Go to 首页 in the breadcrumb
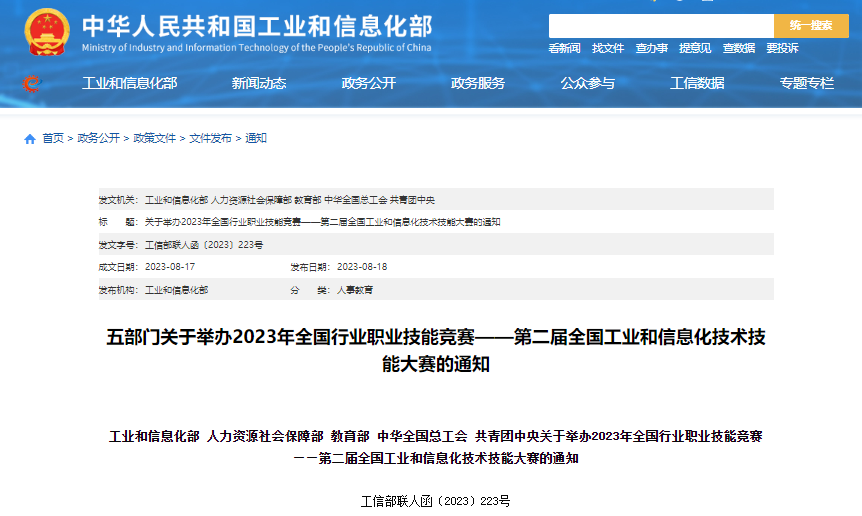862x516 pixels. pyautogui.click(x=53, y=138)
